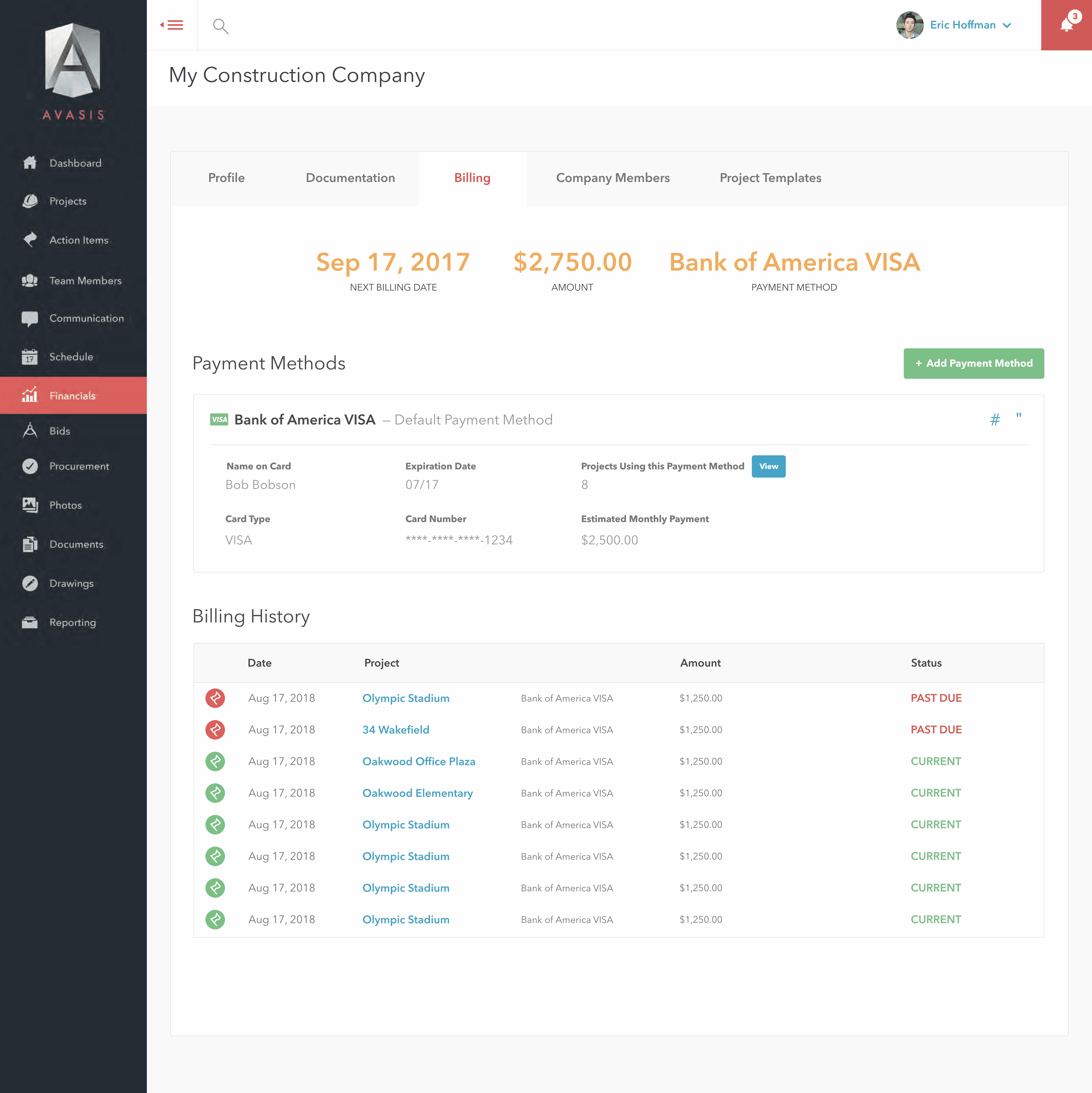
Task: Click the red past-due icon for 34 Wakefield
Action: (x=215, y=730)
